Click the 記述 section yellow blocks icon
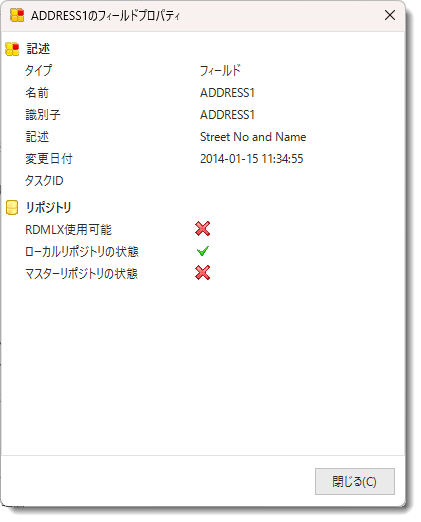Screen dimensions: 421x522 click(x=12, y=49)
